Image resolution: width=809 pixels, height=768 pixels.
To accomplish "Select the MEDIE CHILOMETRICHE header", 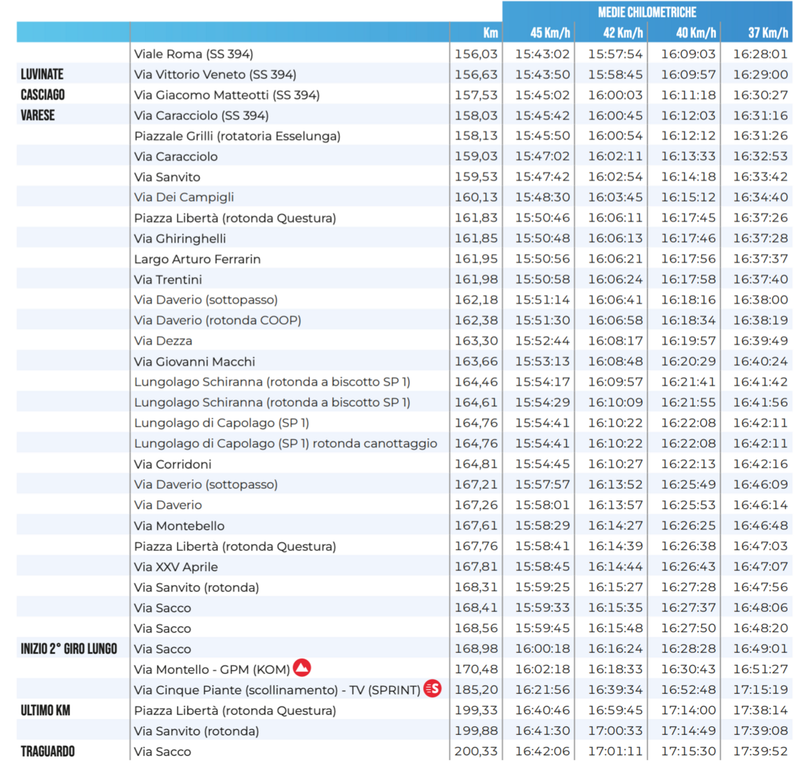I will tap(646, 12).
